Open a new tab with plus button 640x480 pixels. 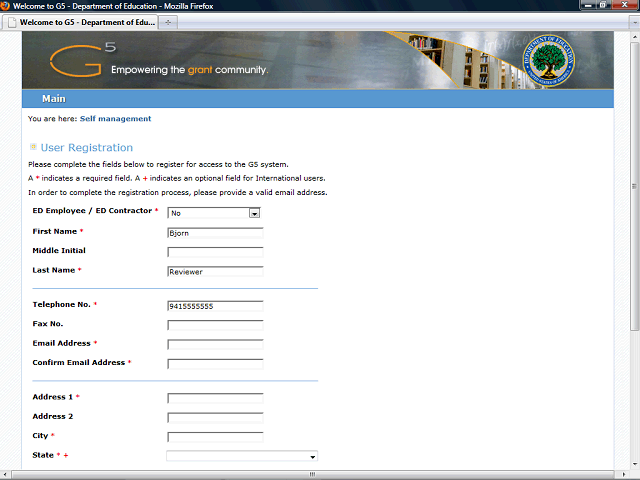pos(168,22)
